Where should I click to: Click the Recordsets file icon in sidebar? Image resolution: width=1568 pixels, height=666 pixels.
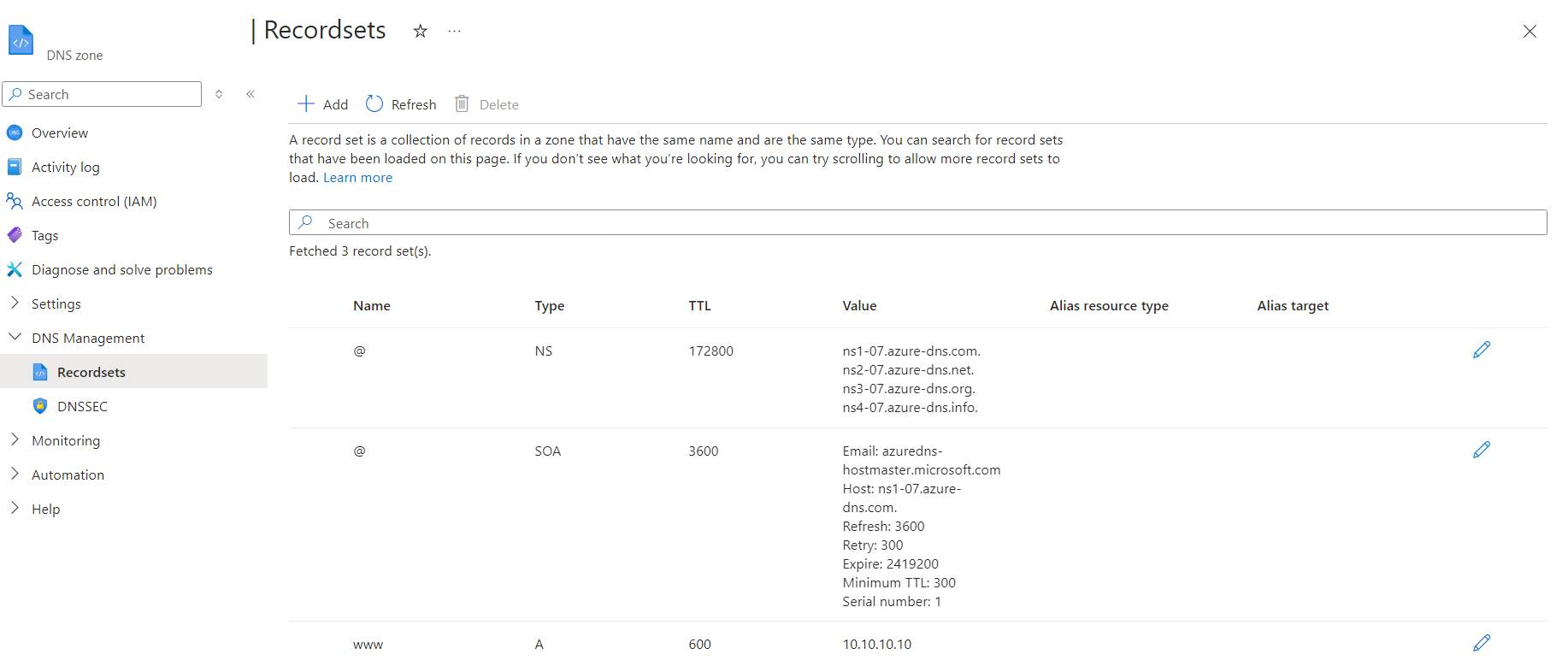tap(40, 372)
